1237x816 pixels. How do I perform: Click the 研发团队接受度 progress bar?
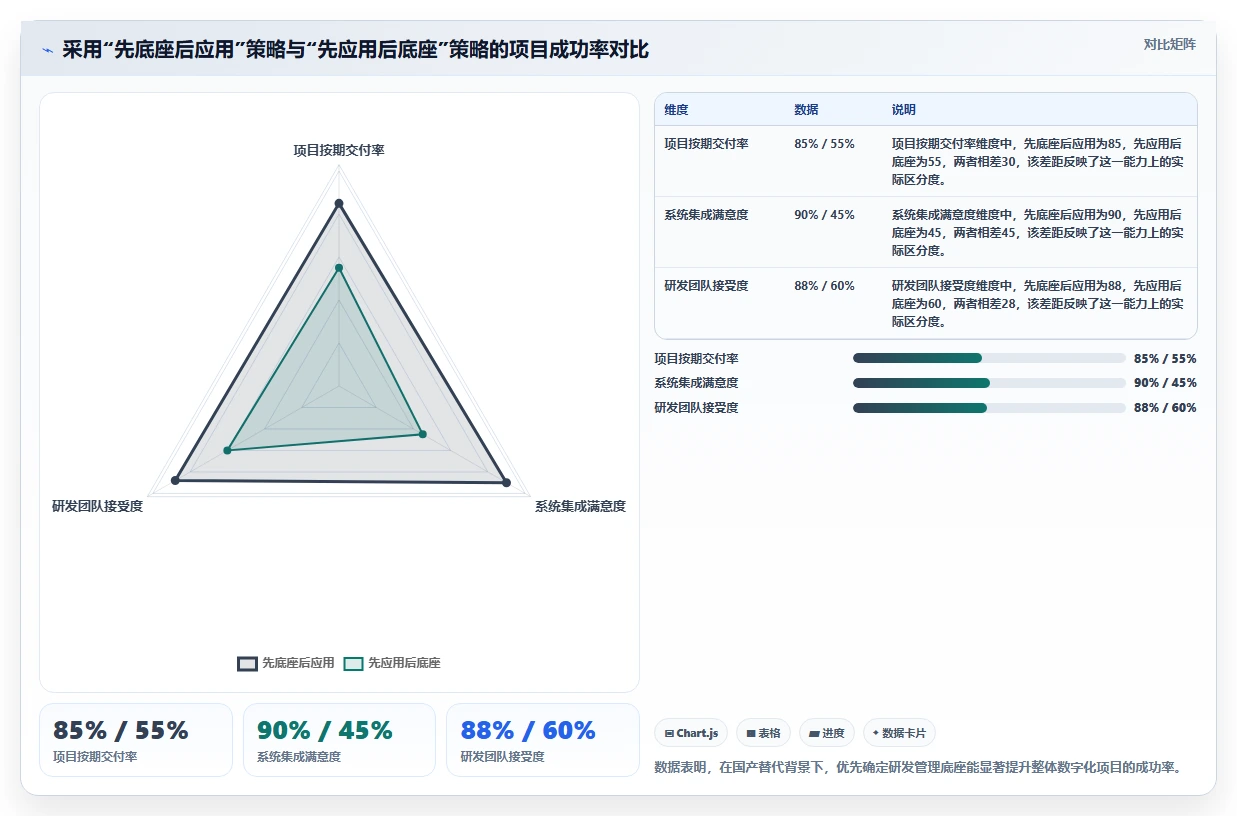tap(989, 408)
